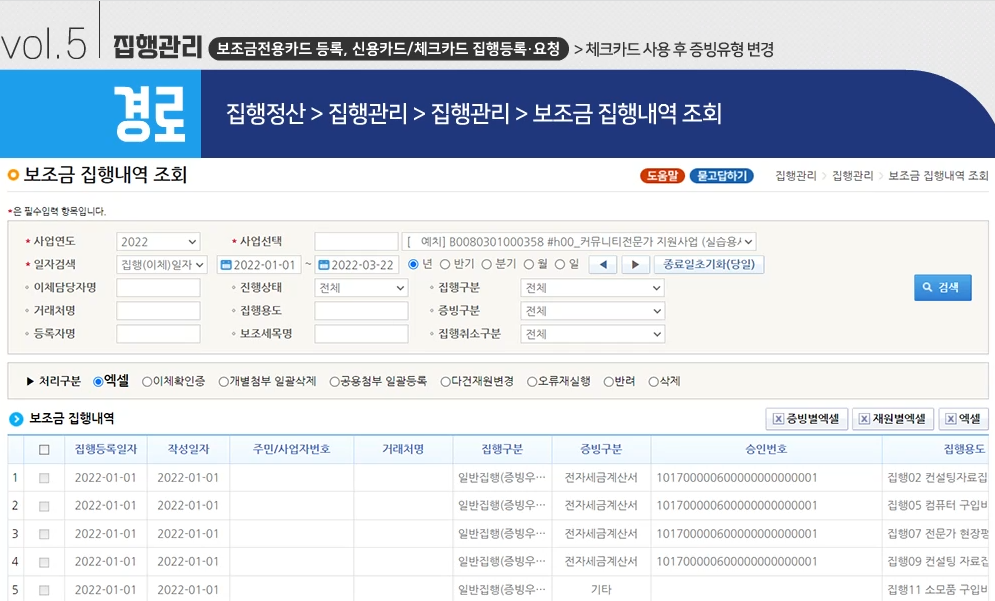Sort by 집행등록일자 column header

106,449
